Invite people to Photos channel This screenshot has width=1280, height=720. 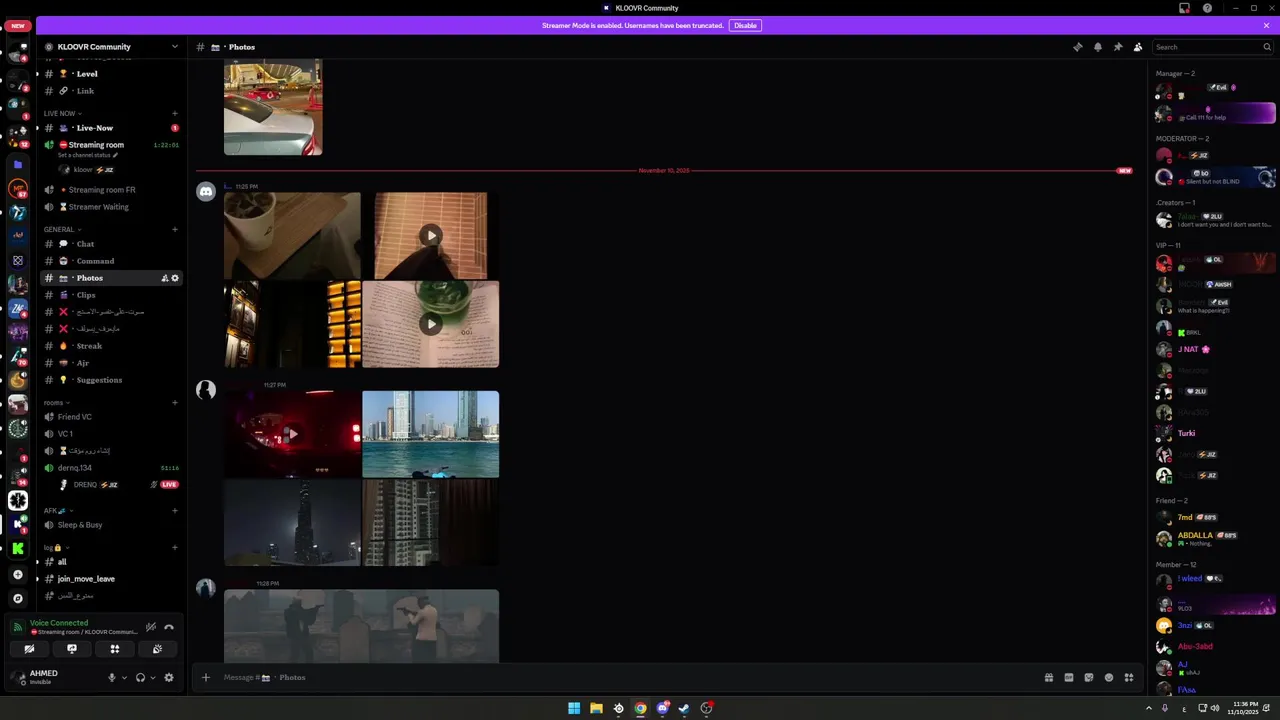(165, 278)
